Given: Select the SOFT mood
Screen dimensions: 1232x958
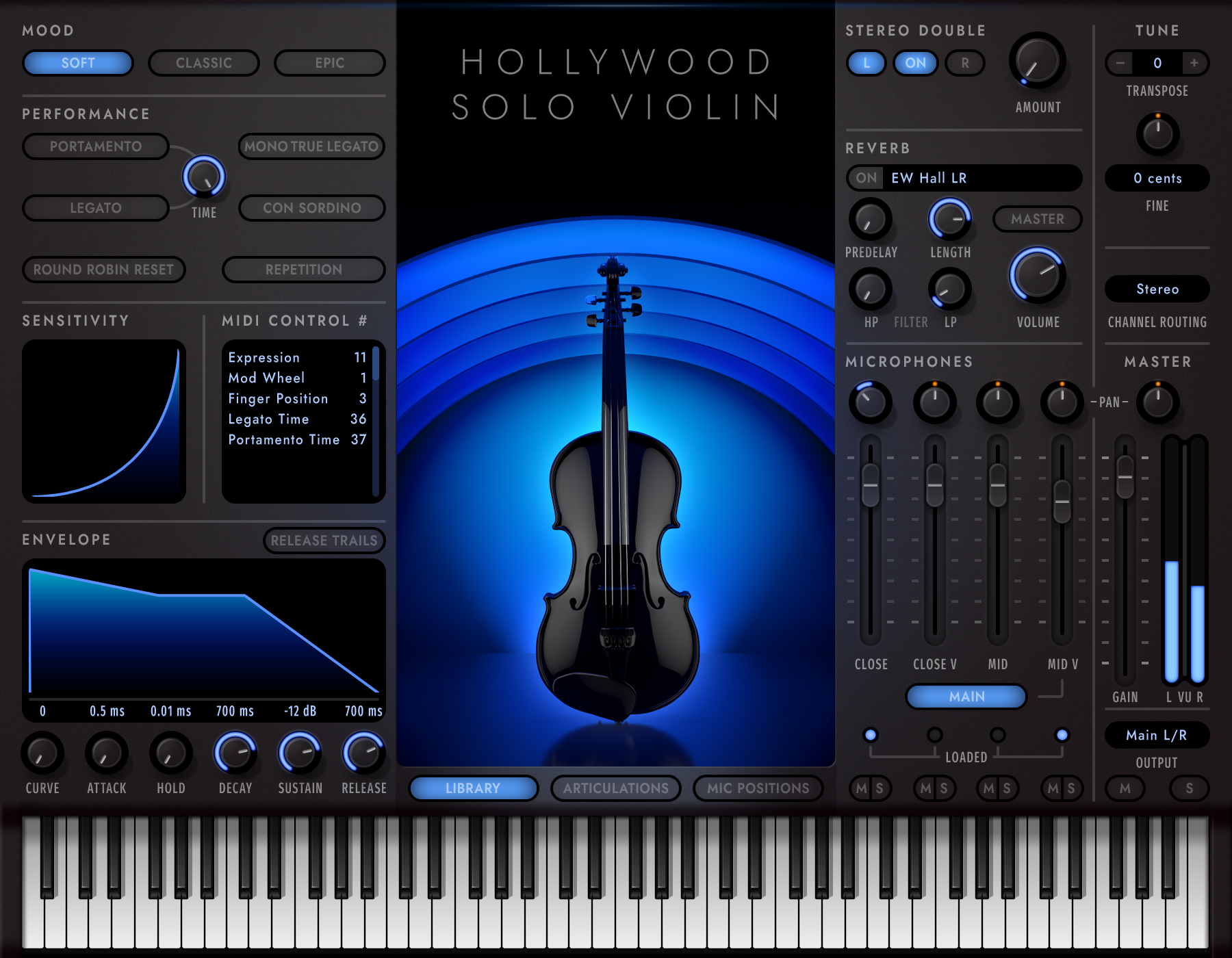Looking at the screenshot, I should (78, 63).
